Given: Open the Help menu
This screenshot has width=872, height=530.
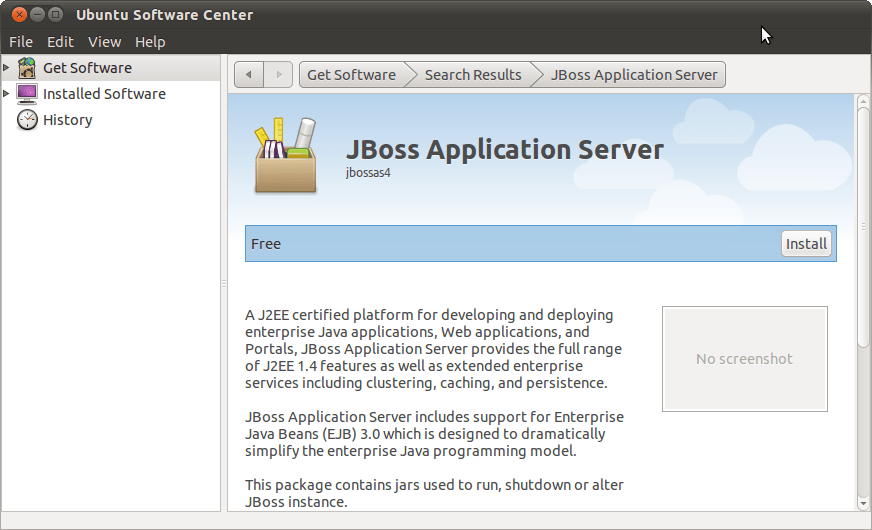Looking at the screenshot, I should (x=150, y=42).
